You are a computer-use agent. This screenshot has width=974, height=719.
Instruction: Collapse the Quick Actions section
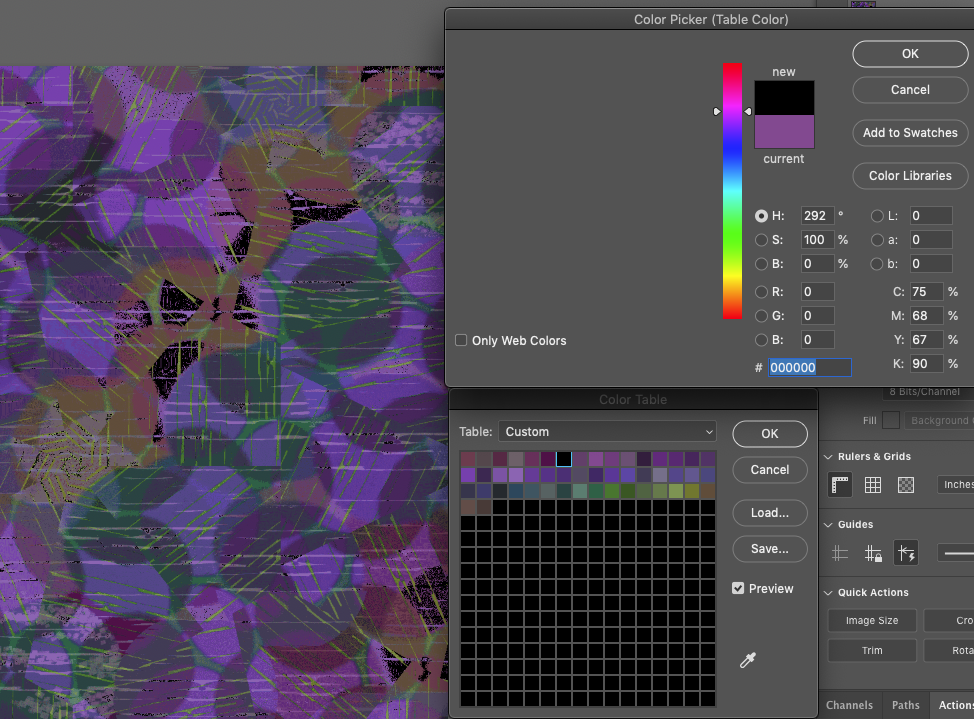tap(828, 592)
